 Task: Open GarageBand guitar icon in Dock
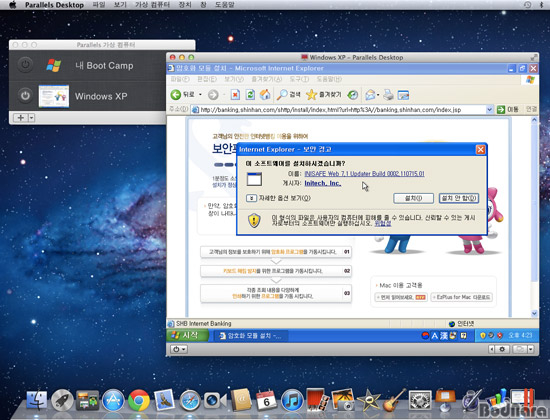click(x=394, y=400)
